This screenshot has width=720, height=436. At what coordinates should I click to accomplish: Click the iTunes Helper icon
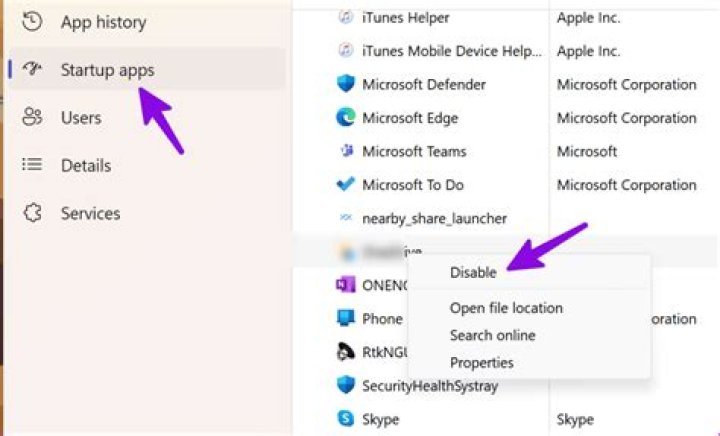346,17
